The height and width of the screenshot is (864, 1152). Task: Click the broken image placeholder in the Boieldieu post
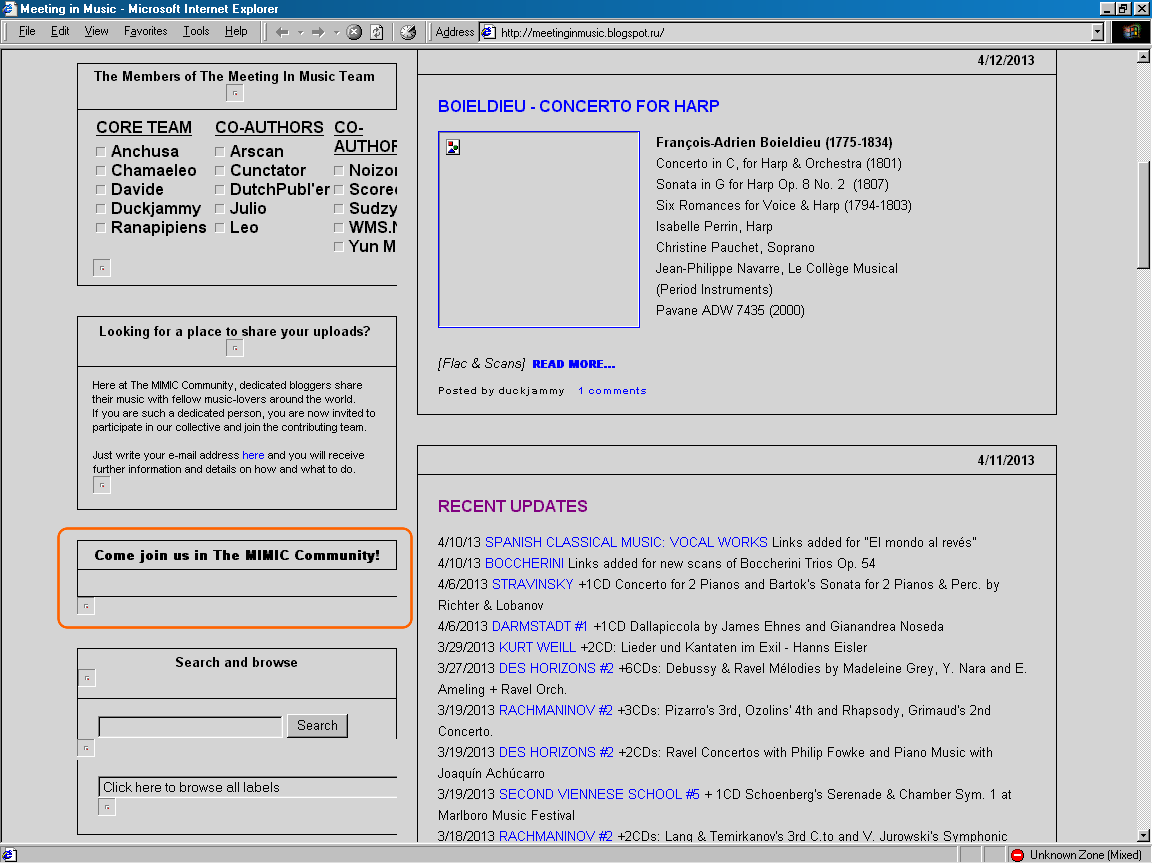(x=539, y=229)
